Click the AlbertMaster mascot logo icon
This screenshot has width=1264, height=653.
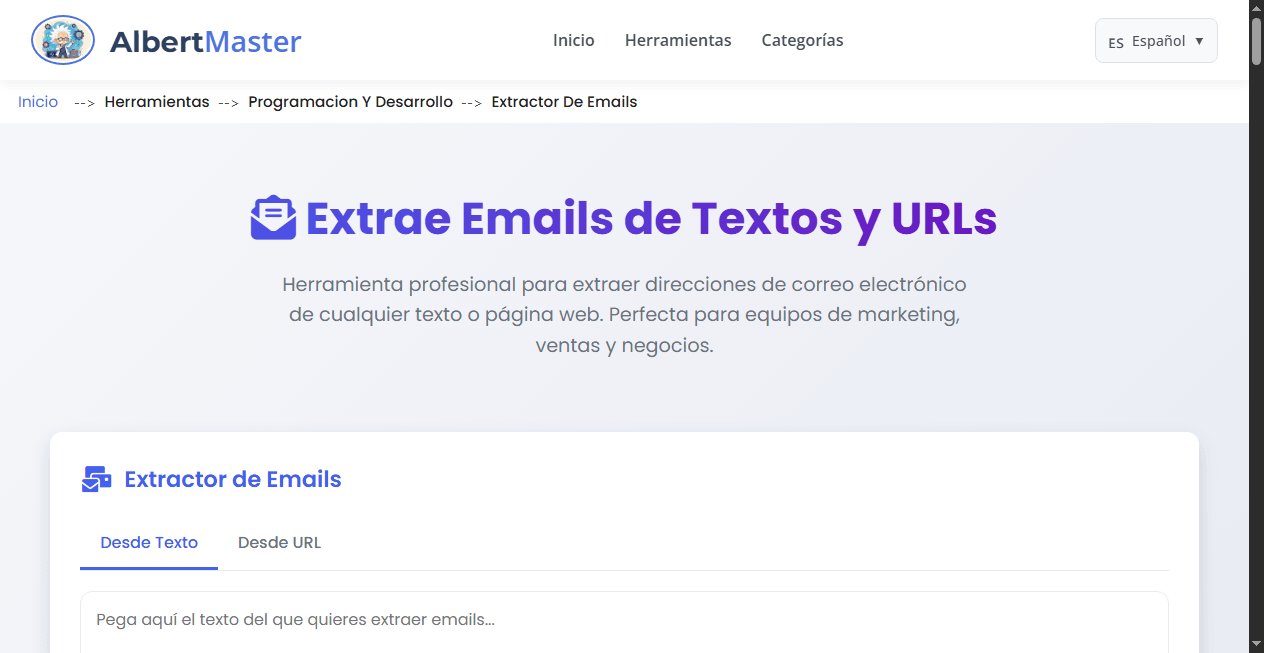[62, 40]
